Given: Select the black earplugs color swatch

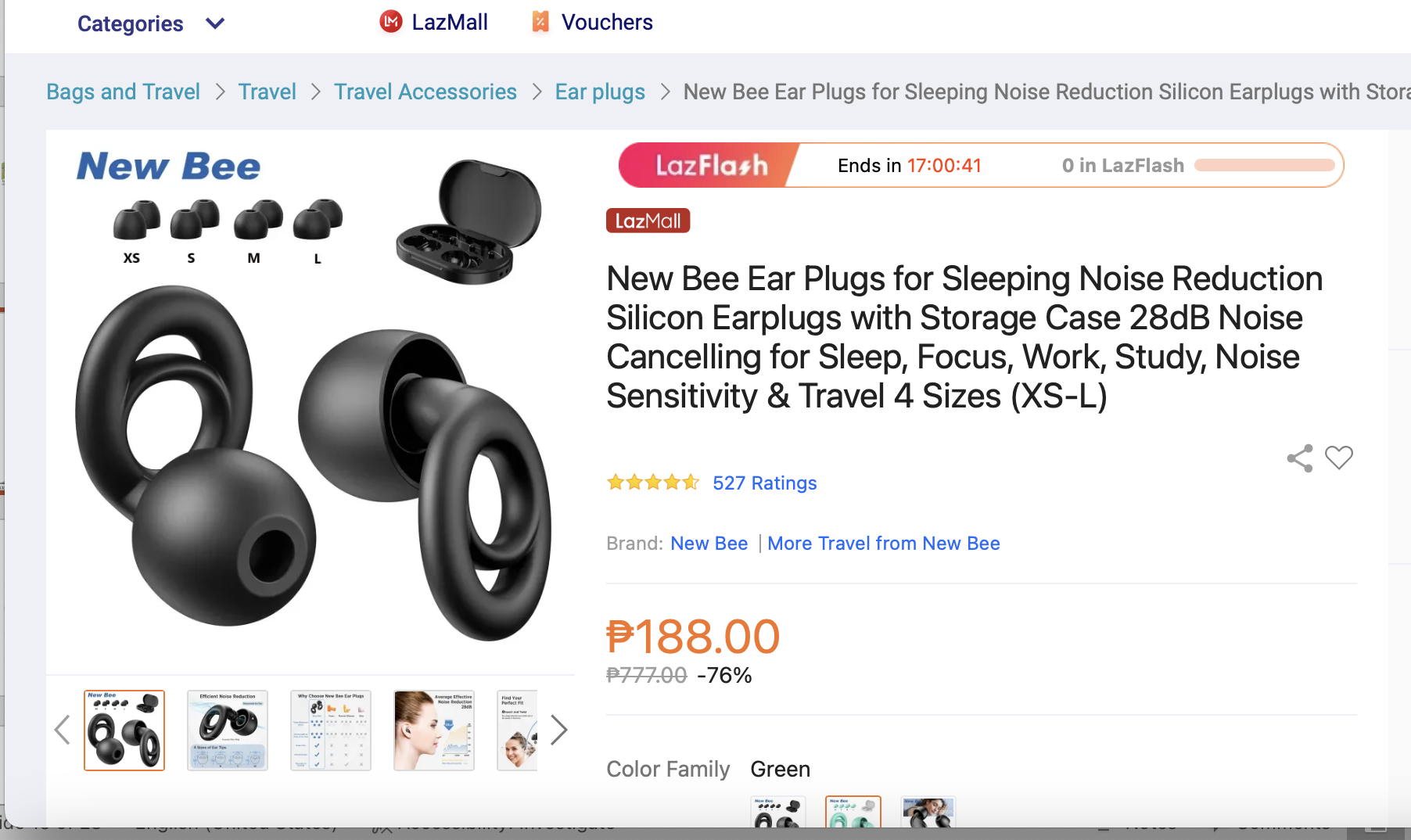Looking at the screenshot, I should pos(777,812).
